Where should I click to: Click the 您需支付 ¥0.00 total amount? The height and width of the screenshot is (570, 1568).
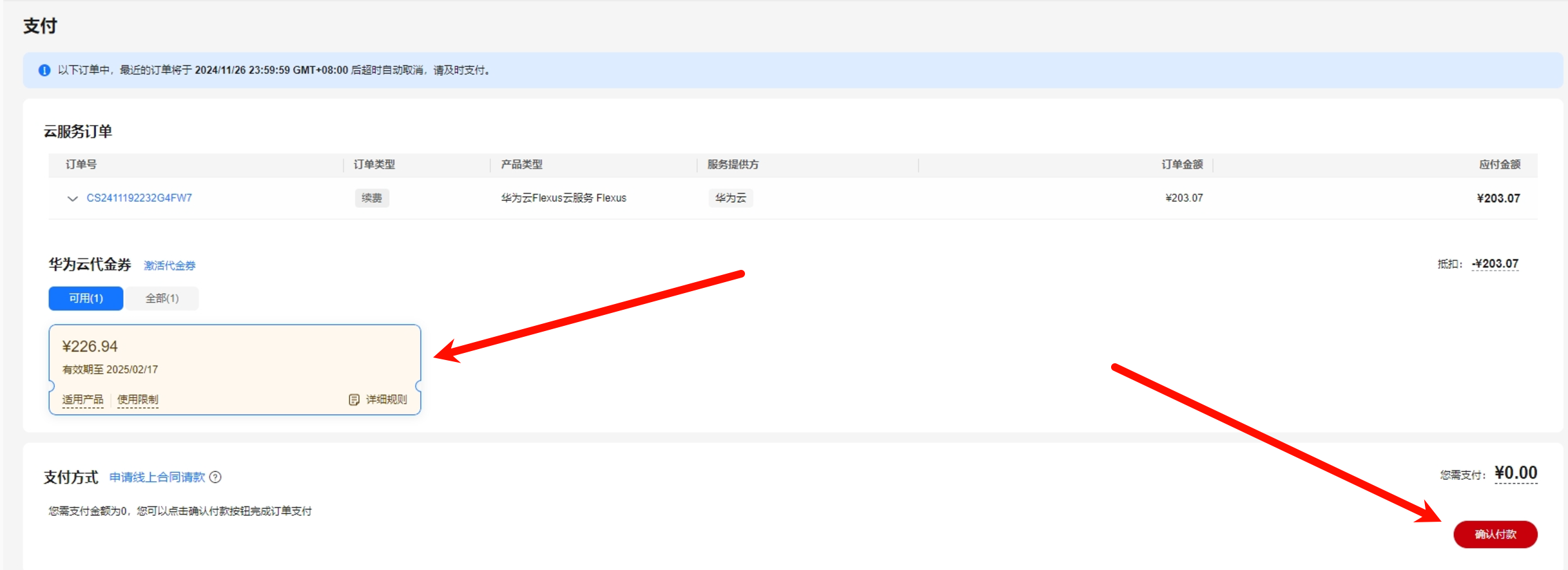1516,473
